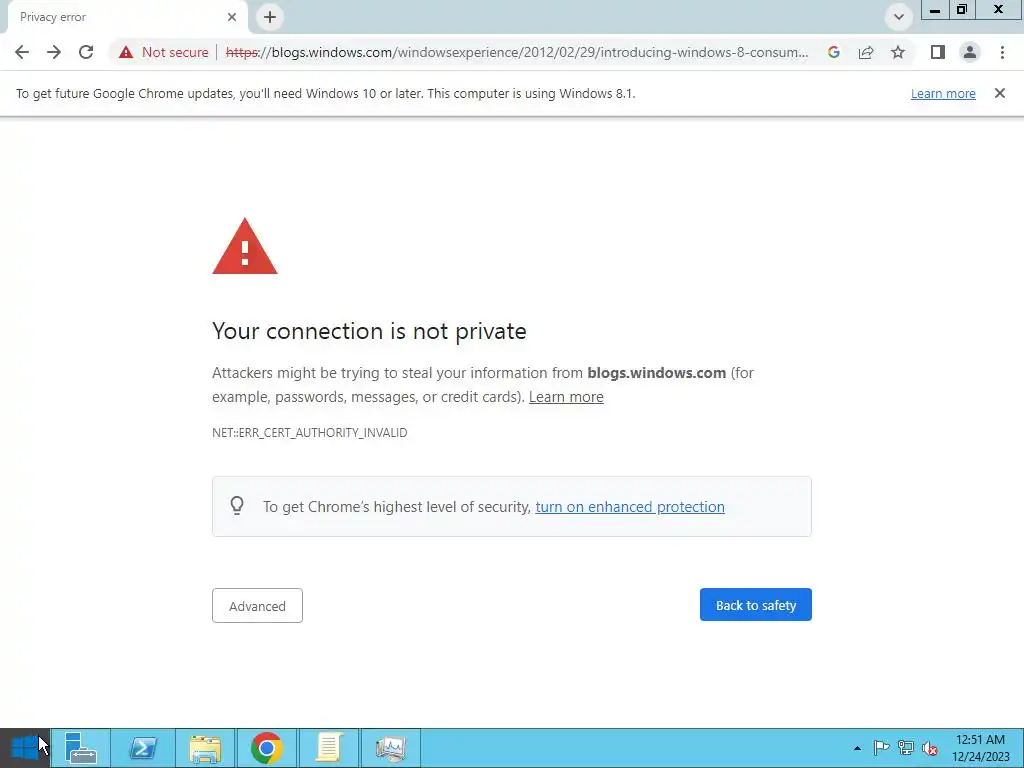This screenshot has height=768, width=1024.
Task: Open the taskbar clock showing 12:51 AM
Action: [980, 748]
